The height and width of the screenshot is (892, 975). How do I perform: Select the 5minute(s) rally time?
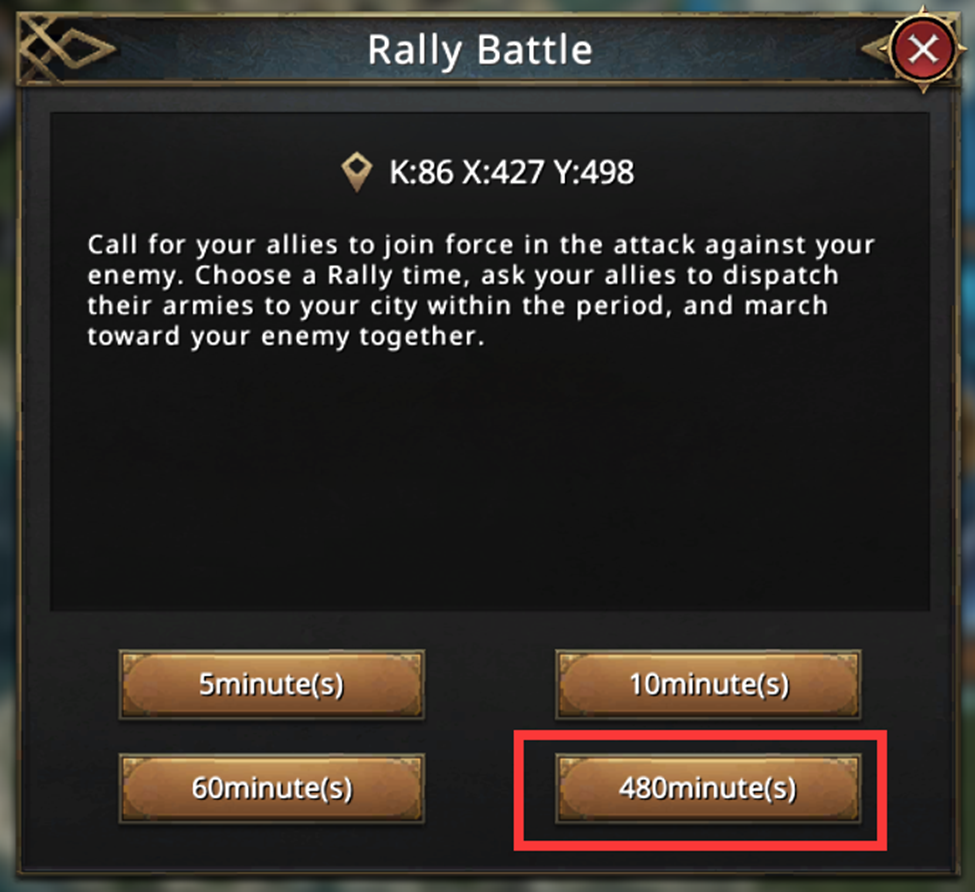pos(271,685)
